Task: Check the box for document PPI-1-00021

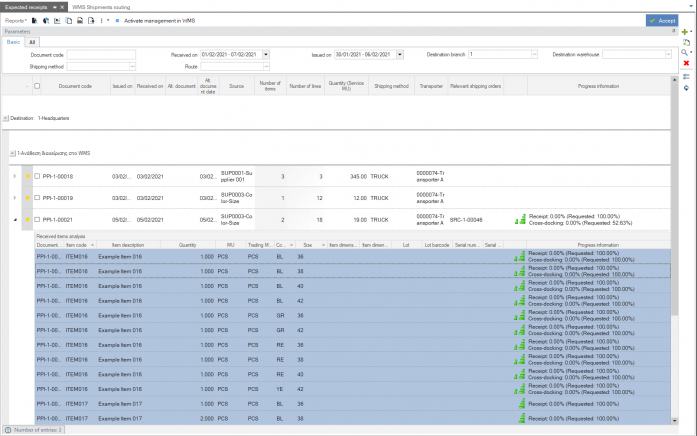Action: 37,220
